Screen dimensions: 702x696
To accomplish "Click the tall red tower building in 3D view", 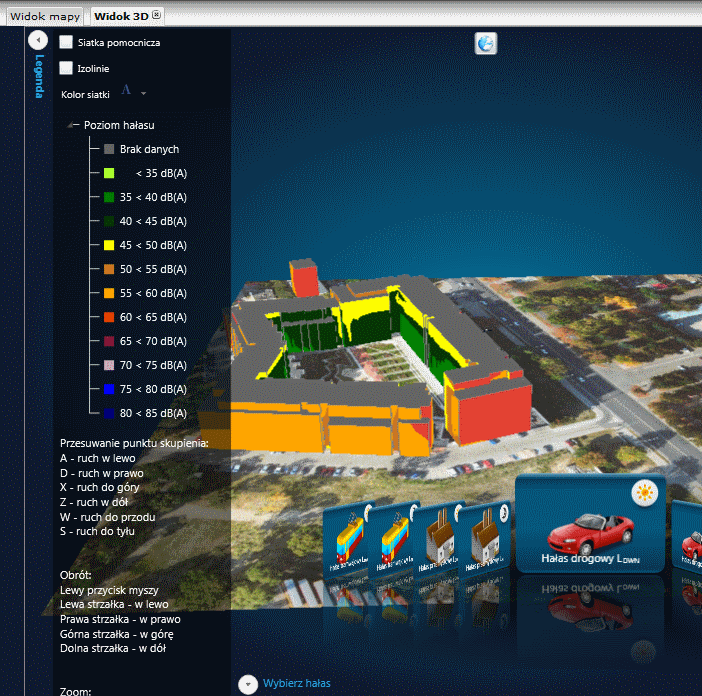I will [x=304, y=278].
